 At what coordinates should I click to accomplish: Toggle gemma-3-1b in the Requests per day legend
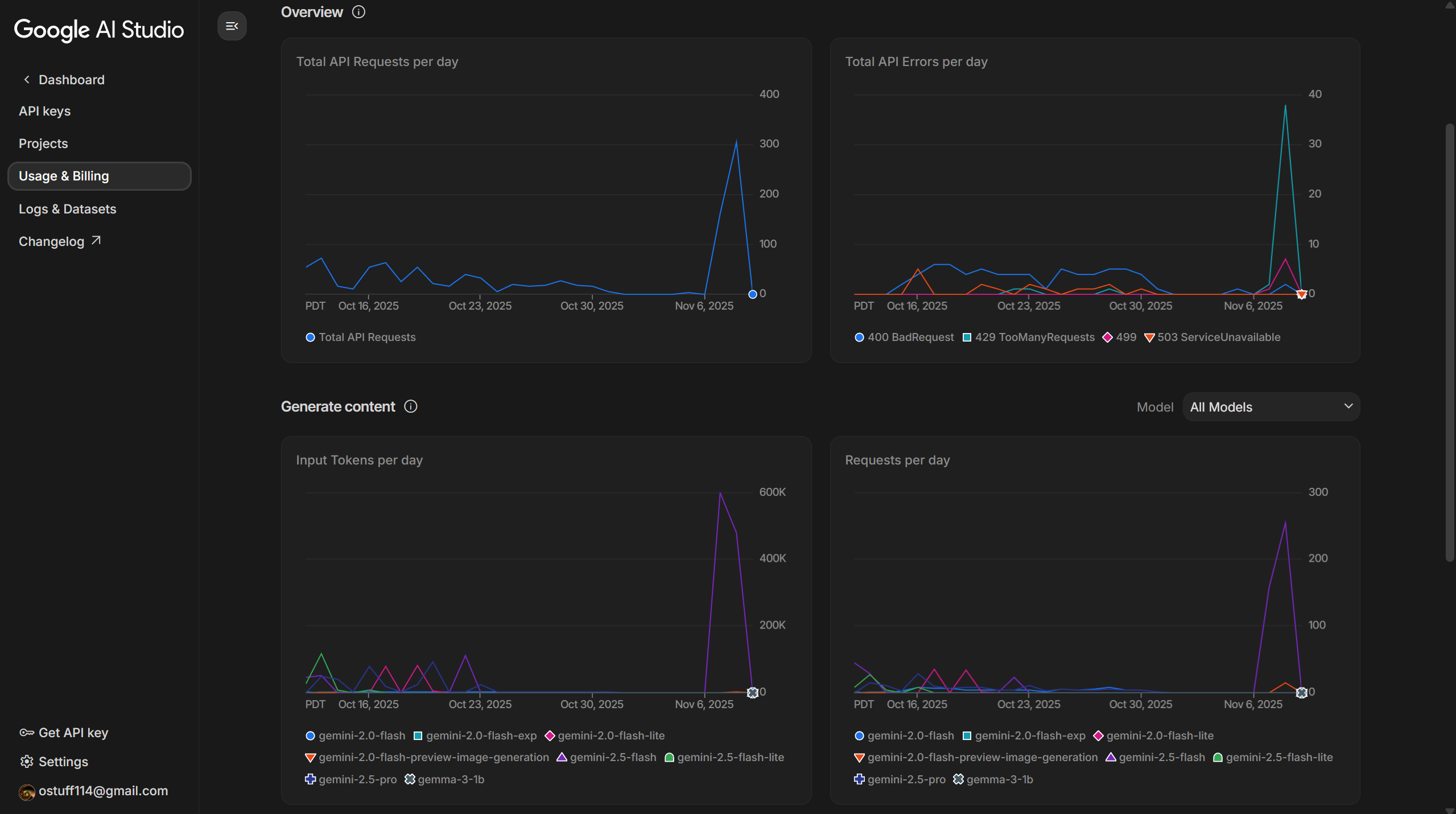pos(999,779)
